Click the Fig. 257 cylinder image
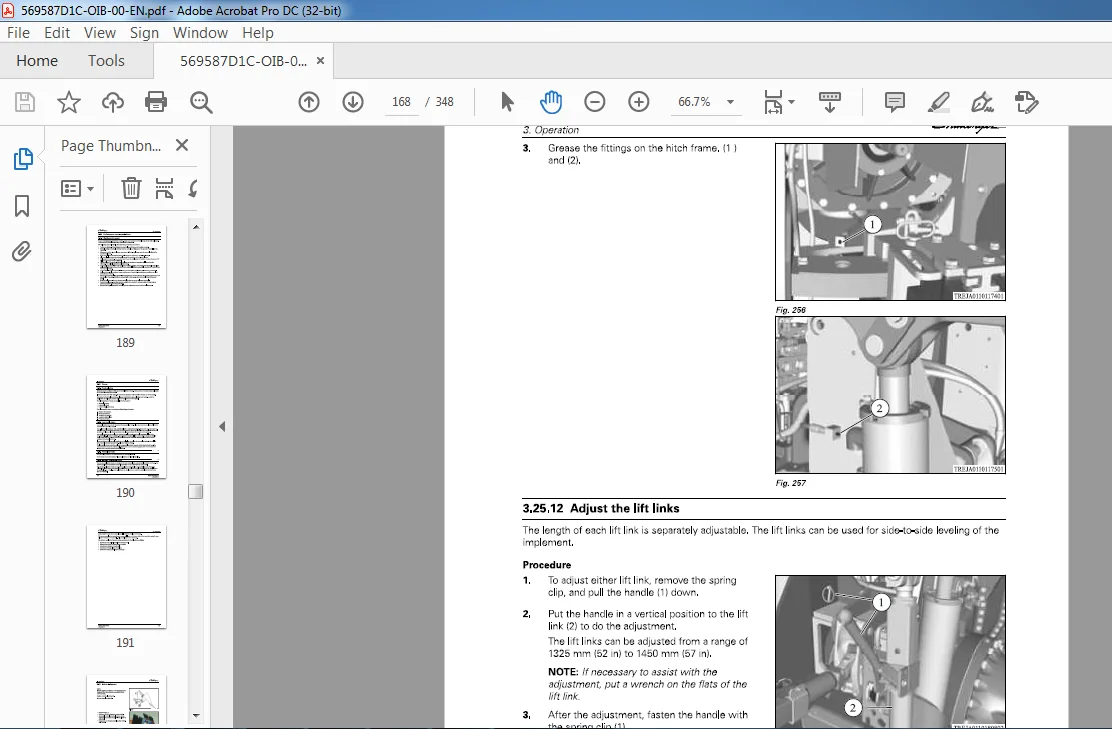1112x729 pixels. pyautogui.click(x=890, y=395)
